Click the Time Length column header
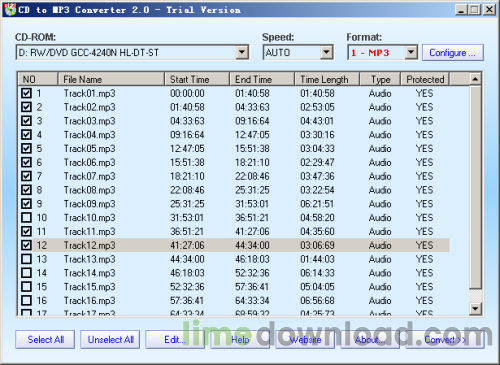The height and width of the screenshot is (365, 500). (327, 79)
